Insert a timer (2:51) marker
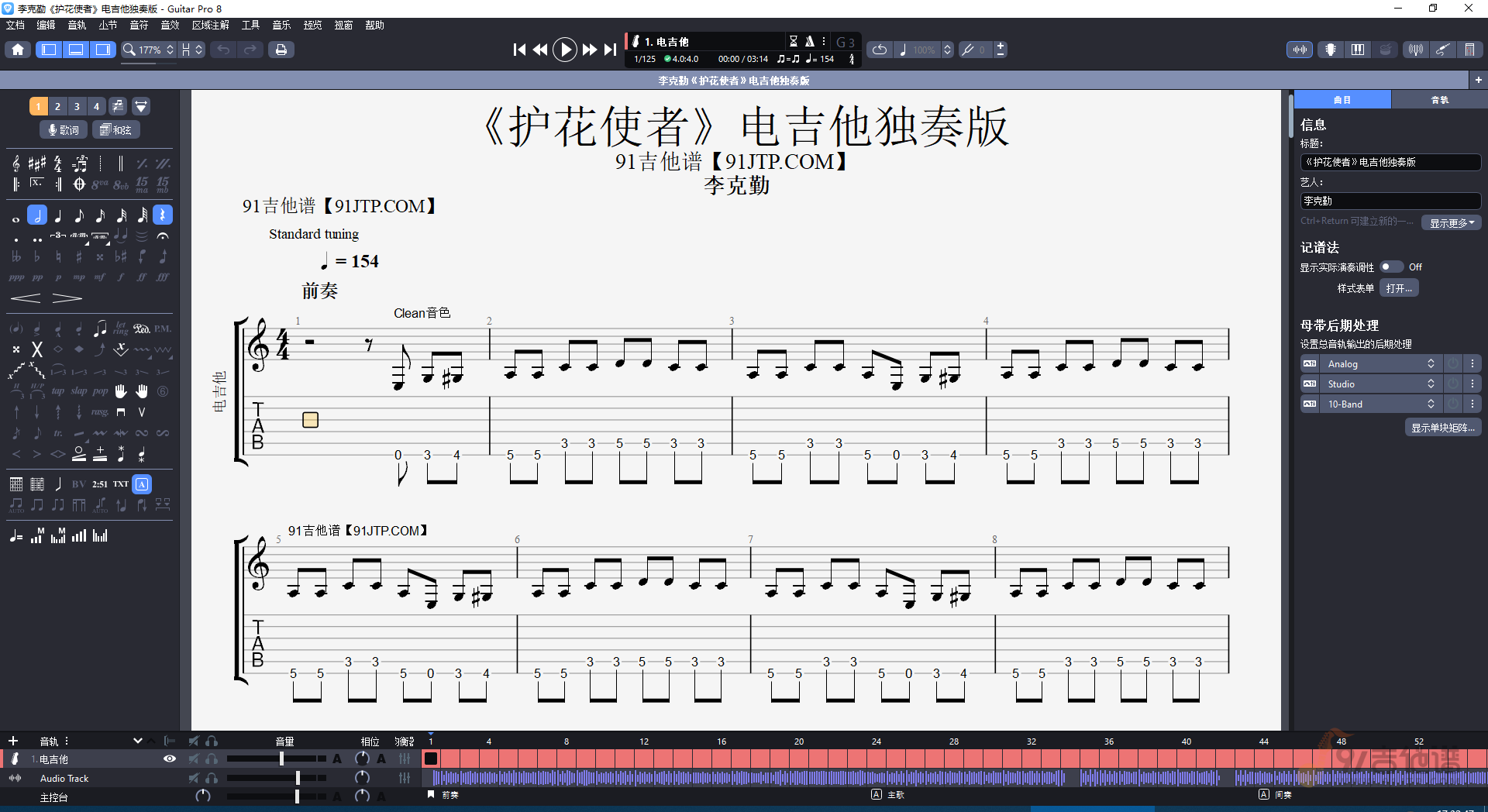Image resolution: width=1488 pixels, height=812 pixels. [x=100, y=484]
